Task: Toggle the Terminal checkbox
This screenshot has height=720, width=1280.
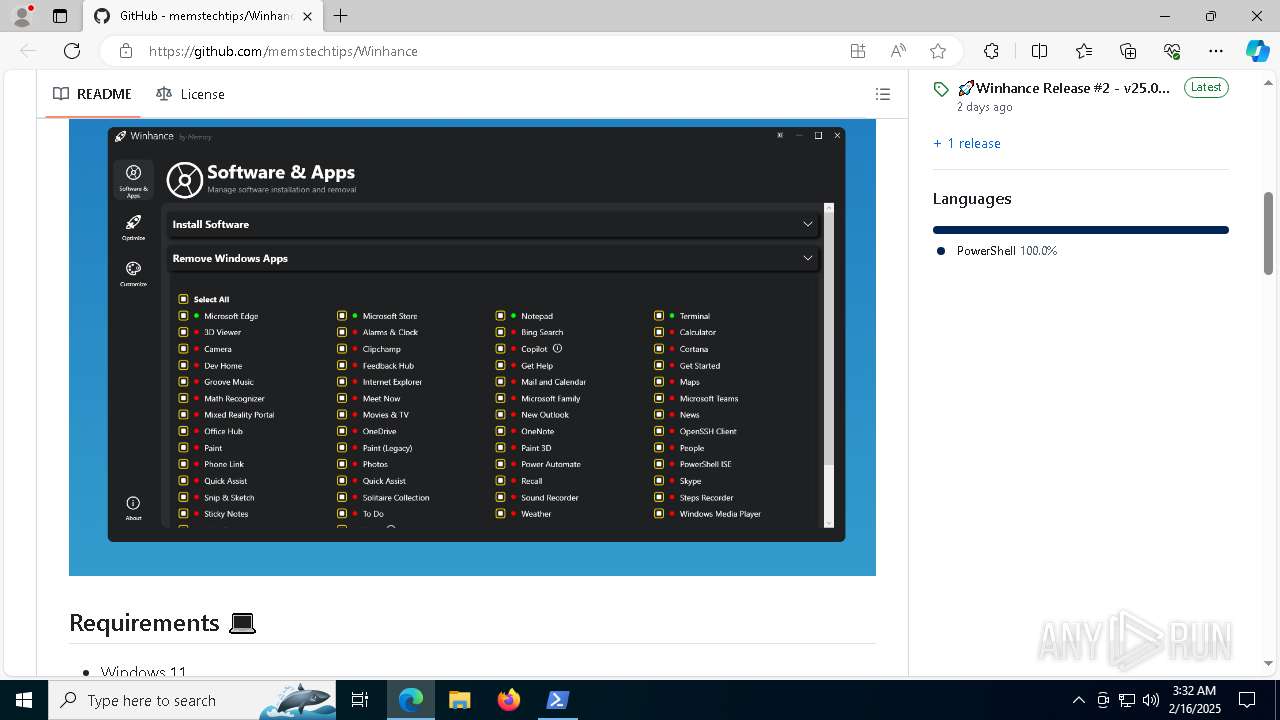Action: coord(659,316)
